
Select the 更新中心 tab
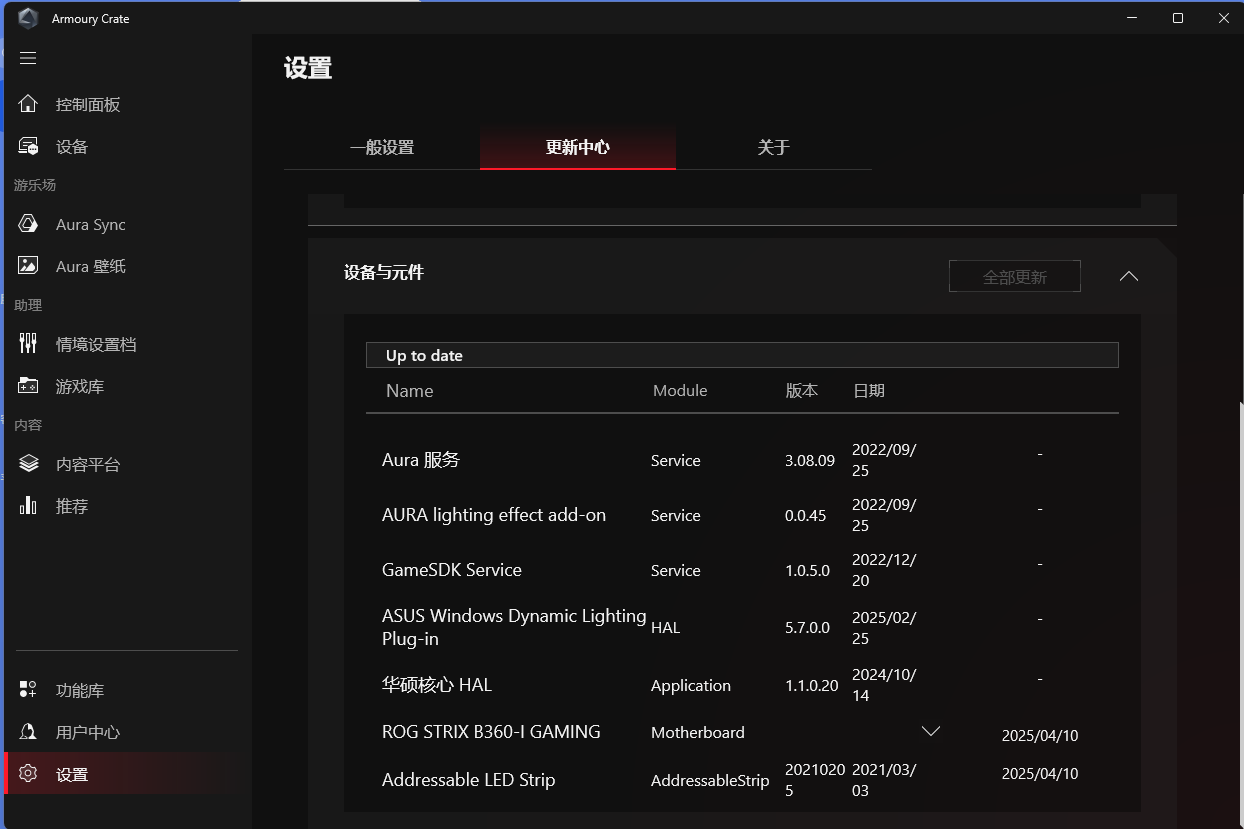[577, 148]
